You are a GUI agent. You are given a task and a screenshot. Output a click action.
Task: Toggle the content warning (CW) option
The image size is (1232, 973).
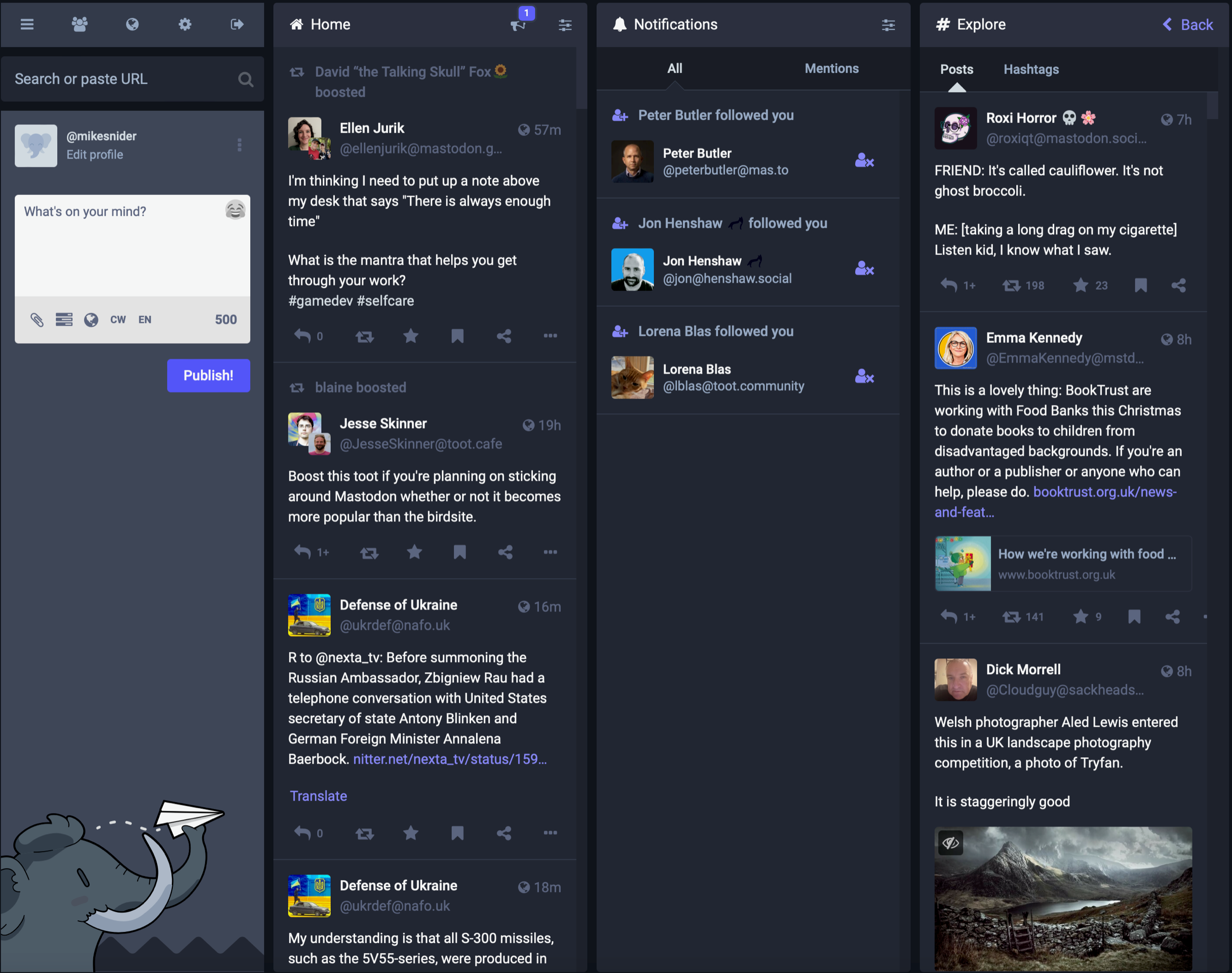coord(118,320)
